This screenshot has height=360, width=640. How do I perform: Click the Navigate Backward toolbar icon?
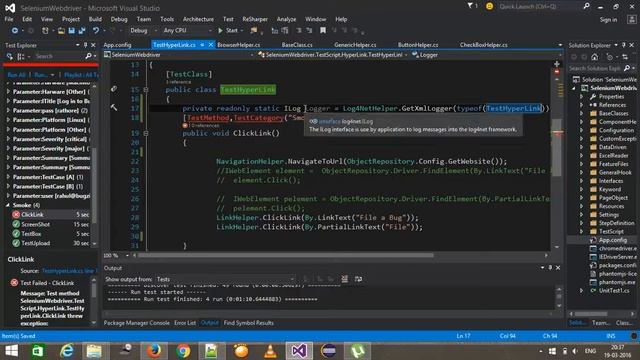pyautogui.click(x=15, y=31)
